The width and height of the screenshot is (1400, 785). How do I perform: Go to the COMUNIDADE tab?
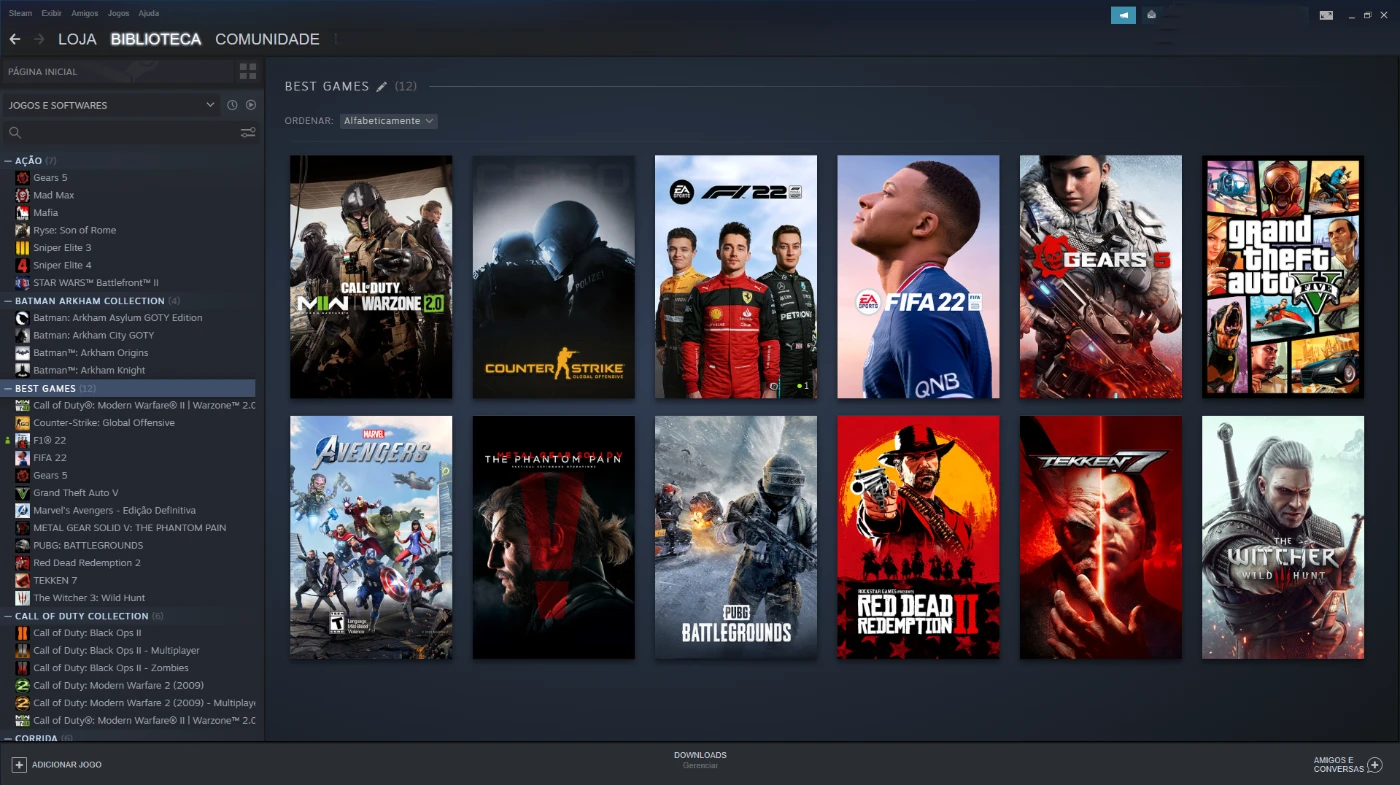coord(267,39)
